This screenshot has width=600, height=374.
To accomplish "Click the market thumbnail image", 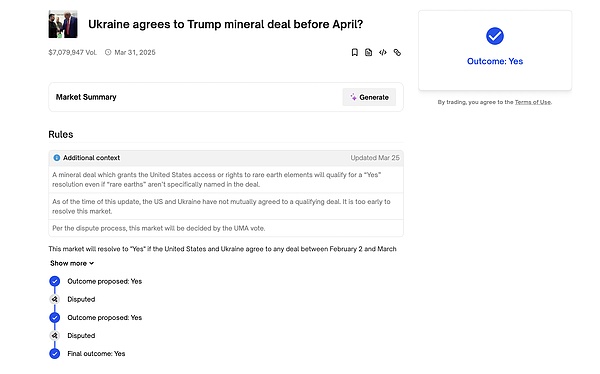I will click(63, 24).
